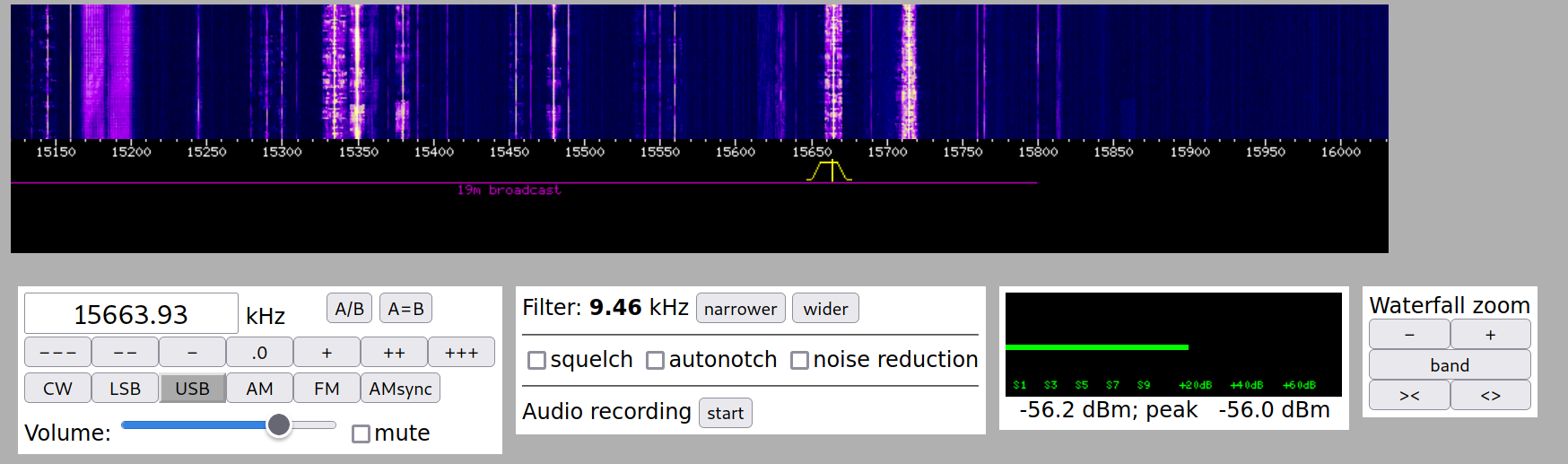Screen dimensions: 1568x464
Task: Enable the noise reduction checkbox
Action: pos(799,360)
